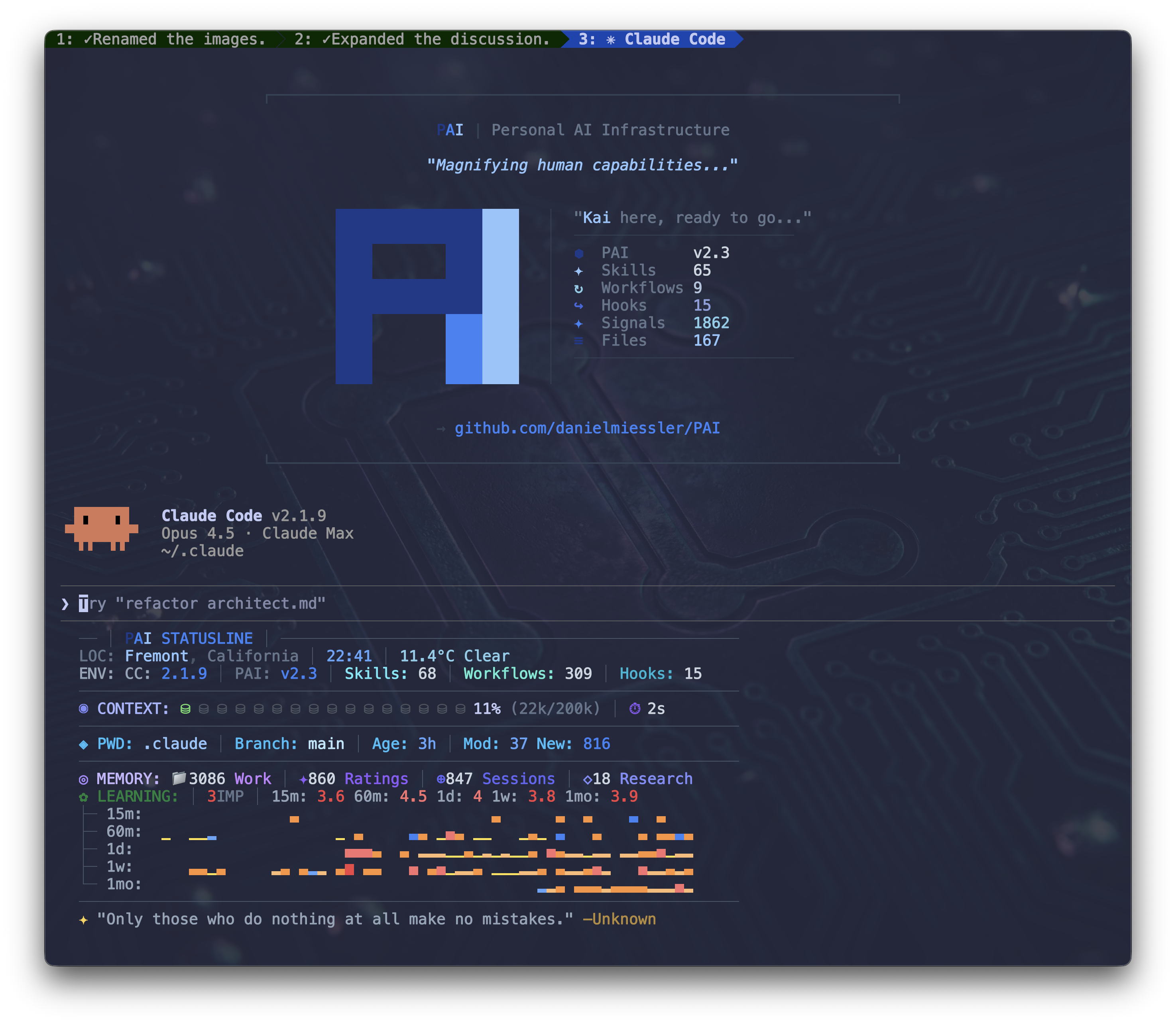Click the "Skills: 68" statusline entry
Screen dimensions: 1176x1025
[x=390, y=674]
